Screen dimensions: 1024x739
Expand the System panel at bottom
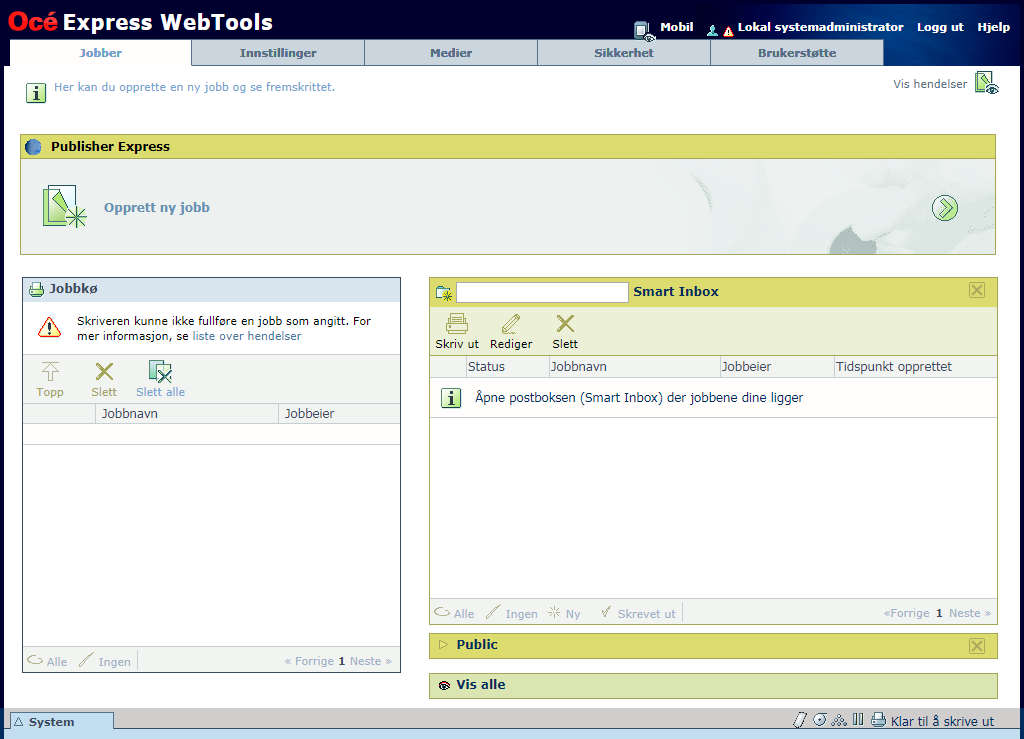pyautogui.click(x=62, y=722)
